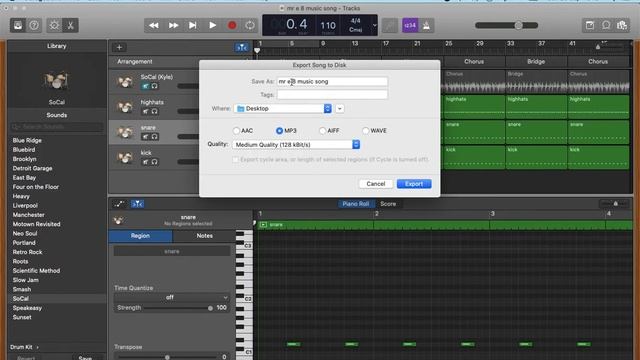Solo the kick track headphones
This screenshot has width=640, height=360.
[x=155, y=162]
